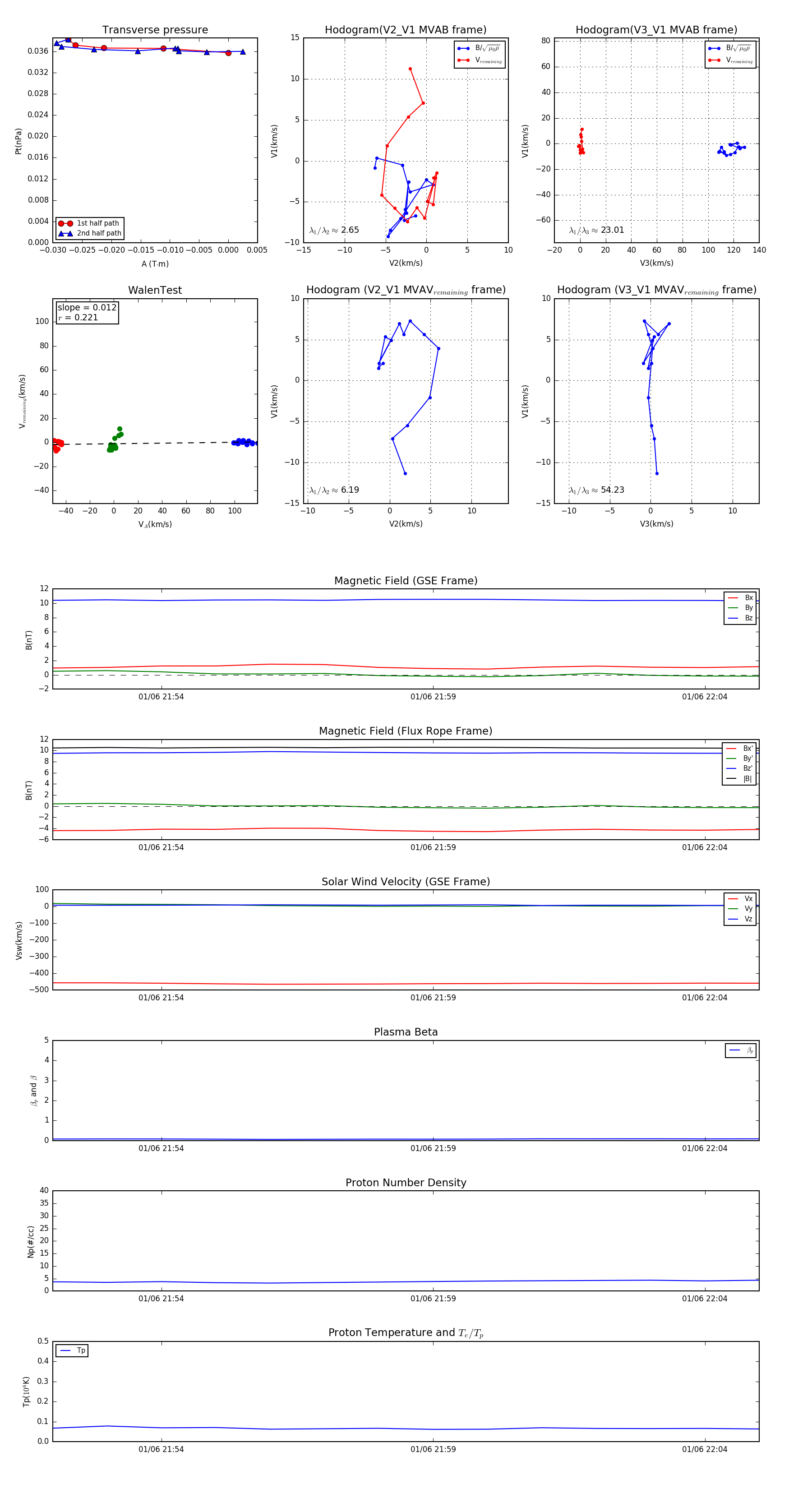This screenshot has width=812, height=1489.
Task: Click the '1st half path' legend entry
Action: pyautogui.click(x=90, y=223)
